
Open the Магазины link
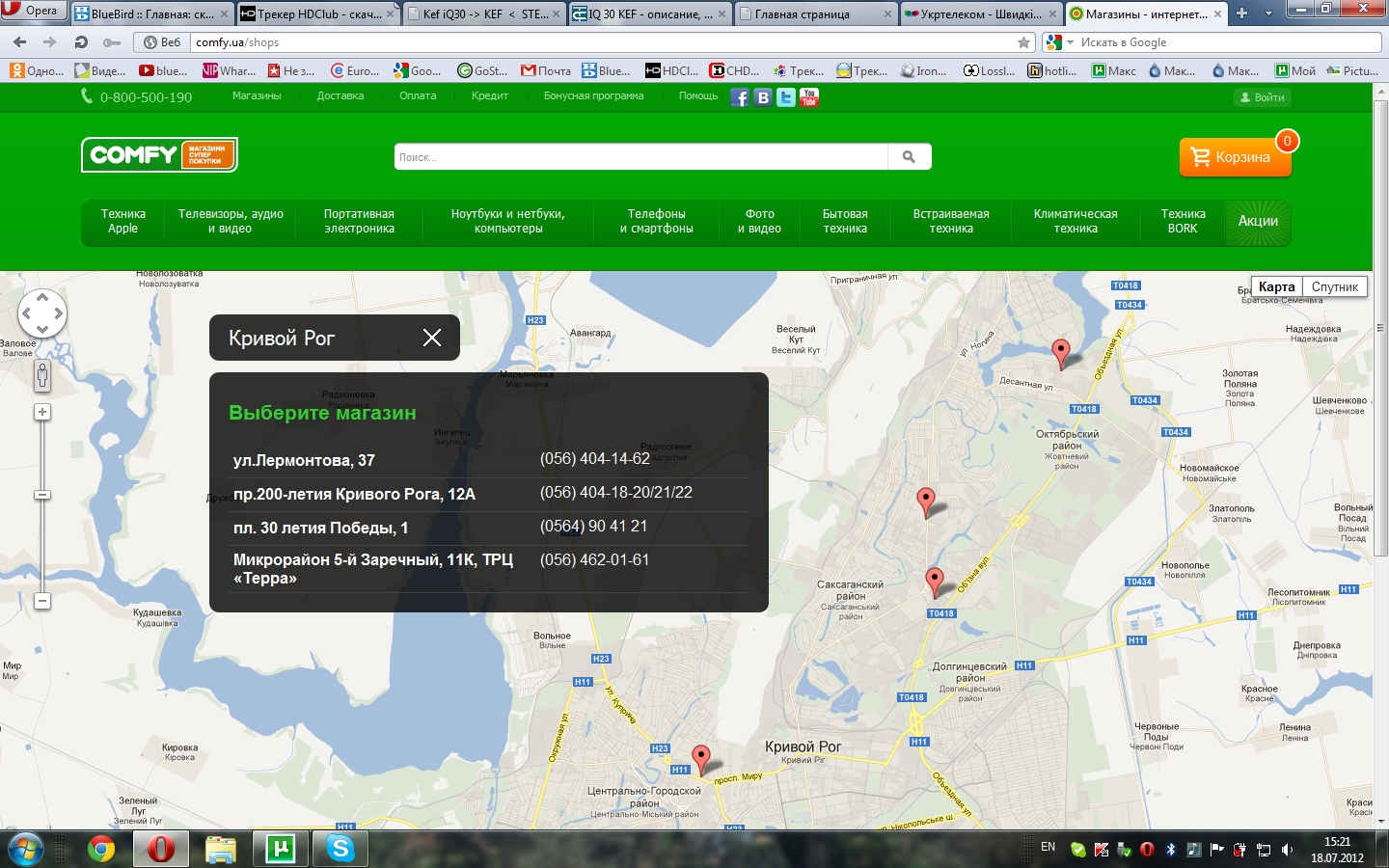tap(257, 96)
